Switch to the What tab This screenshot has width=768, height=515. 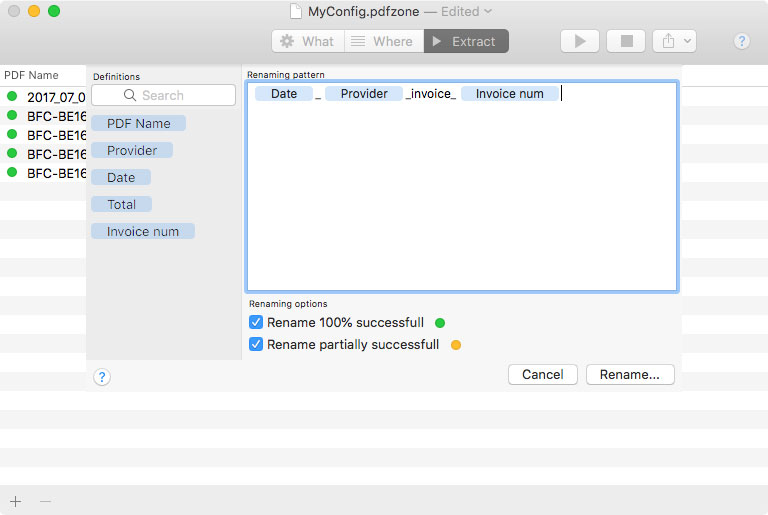pos(308,41)
